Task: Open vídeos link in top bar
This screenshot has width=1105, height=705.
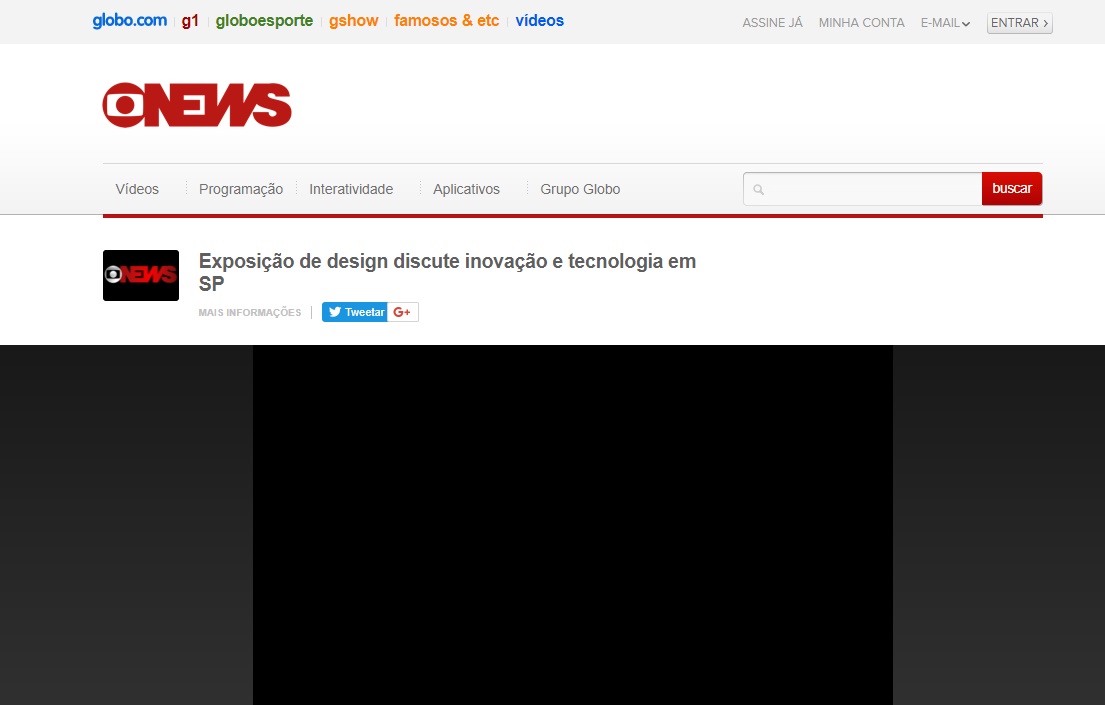Action: [x=540, y=20]
